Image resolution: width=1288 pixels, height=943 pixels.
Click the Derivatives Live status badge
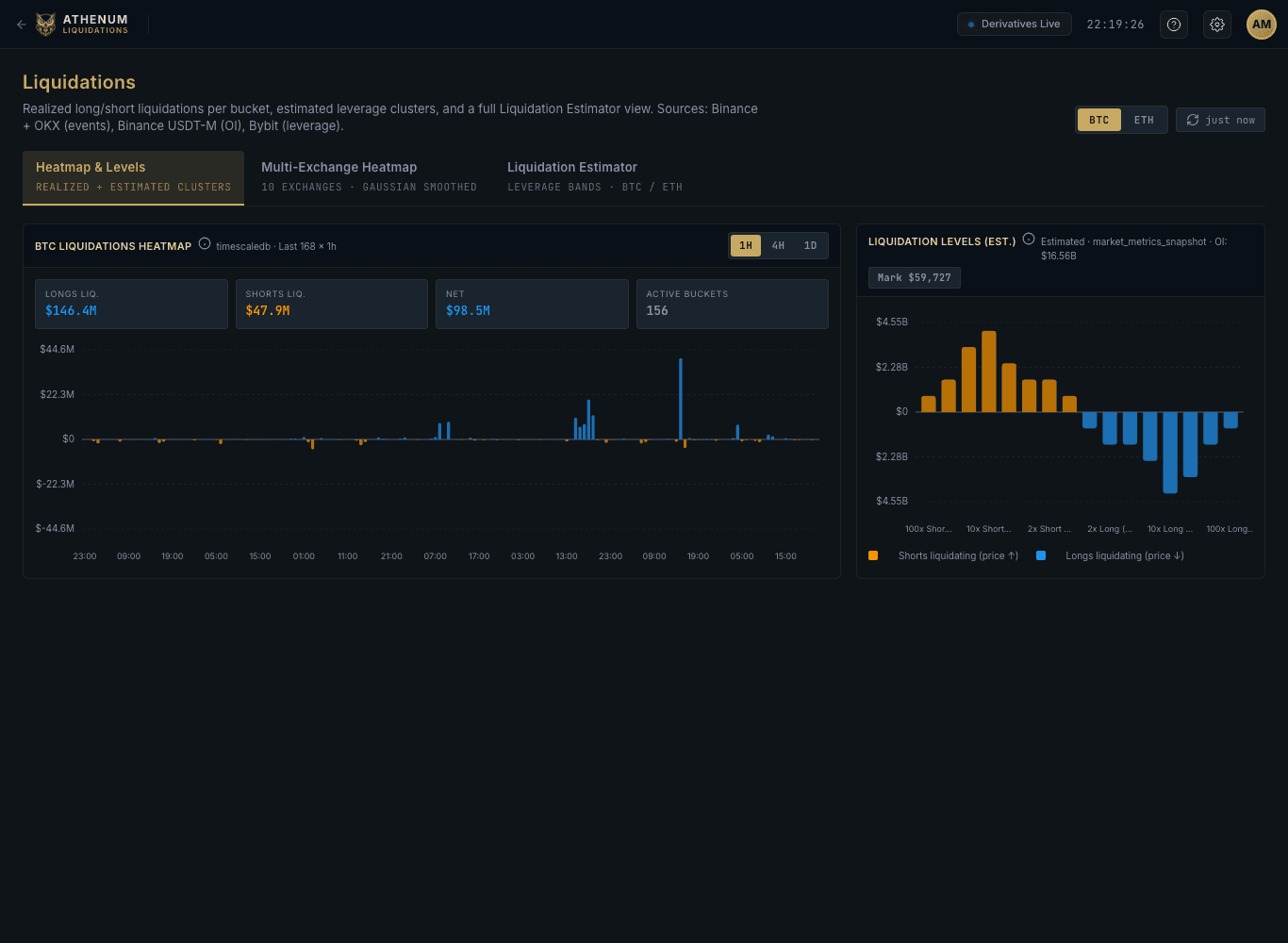coord(1014,25)
